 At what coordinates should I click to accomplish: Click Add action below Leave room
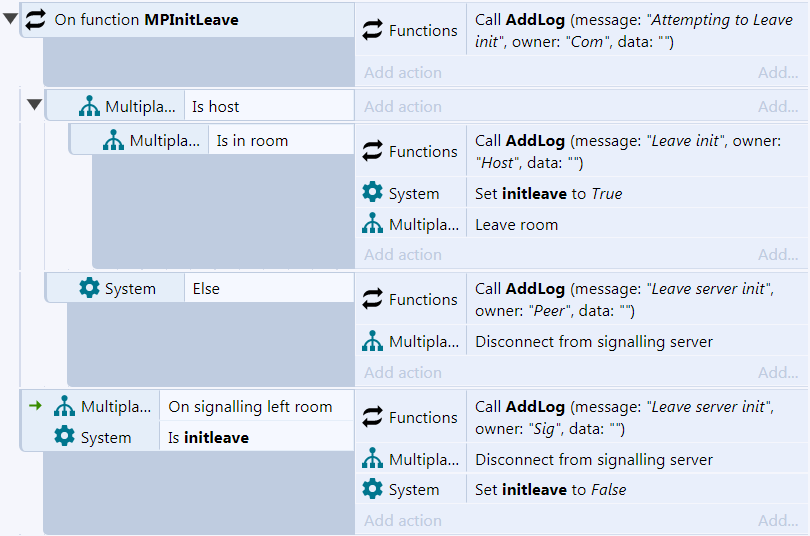[403, 255]
